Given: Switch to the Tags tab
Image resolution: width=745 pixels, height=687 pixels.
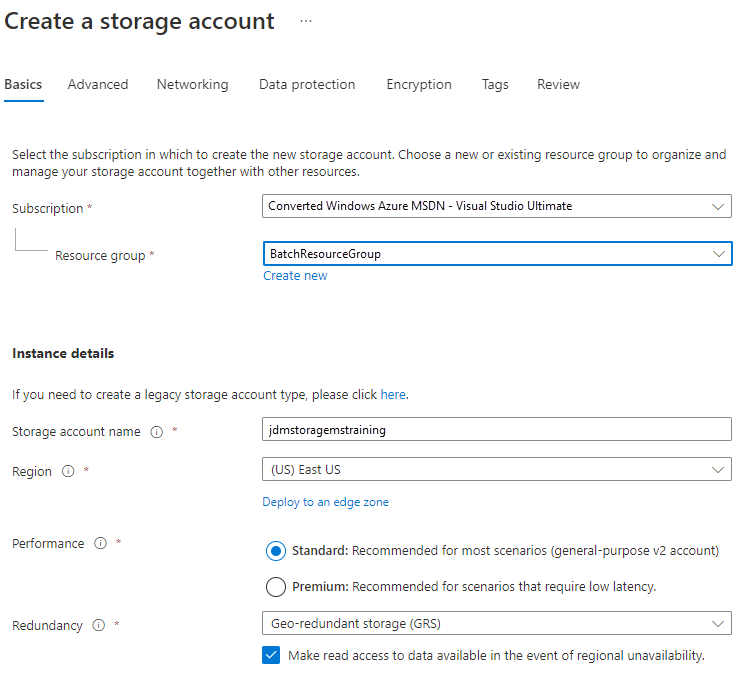Looking at the screenshot, I should click(495, 85).
